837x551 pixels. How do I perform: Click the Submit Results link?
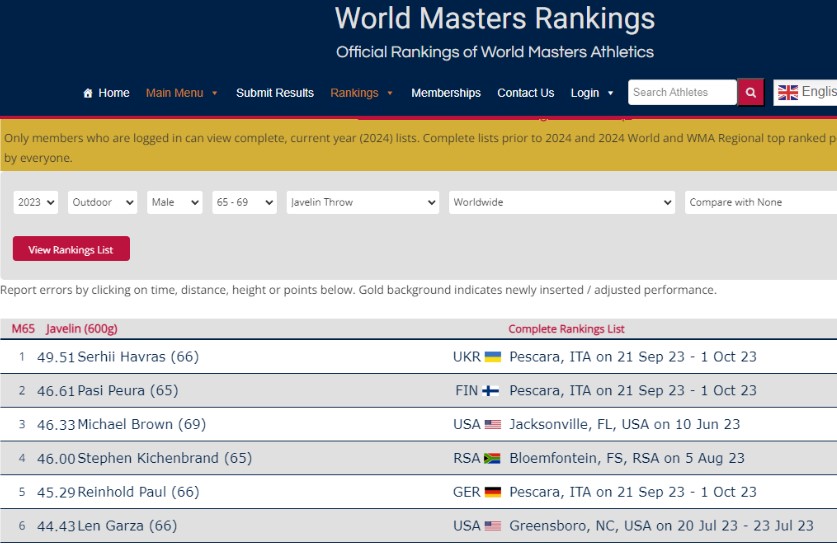pos(275,93)
